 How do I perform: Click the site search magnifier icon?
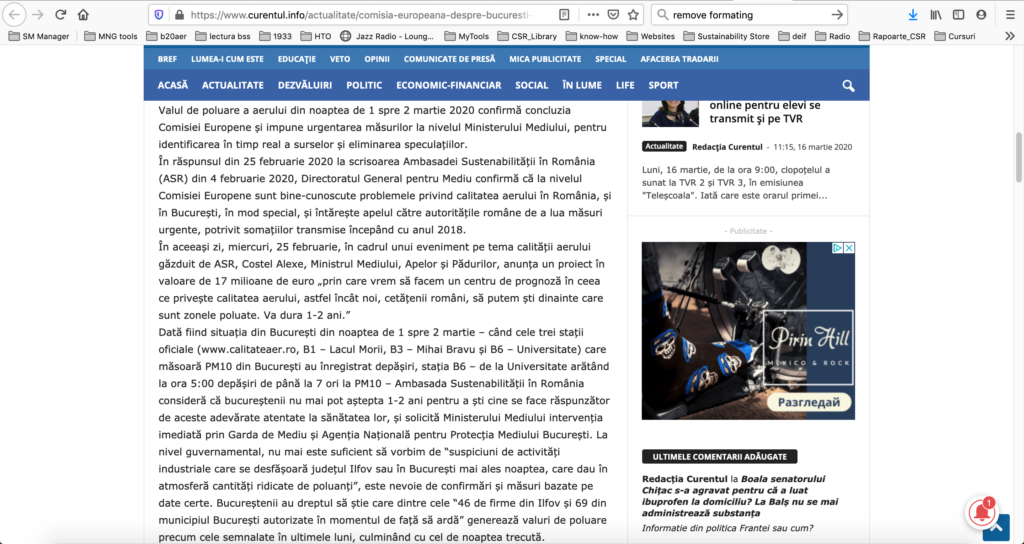(x=848, y=86)
